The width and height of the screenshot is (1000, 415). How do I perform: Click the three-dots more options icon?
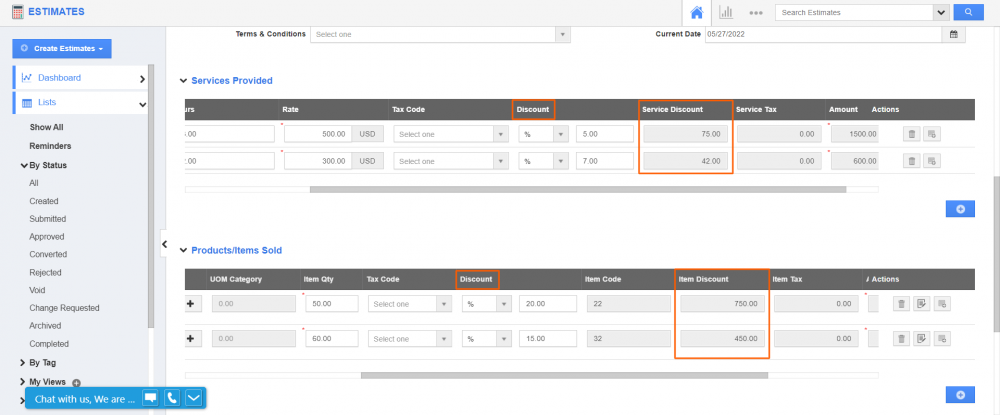(x=755, y=13)
